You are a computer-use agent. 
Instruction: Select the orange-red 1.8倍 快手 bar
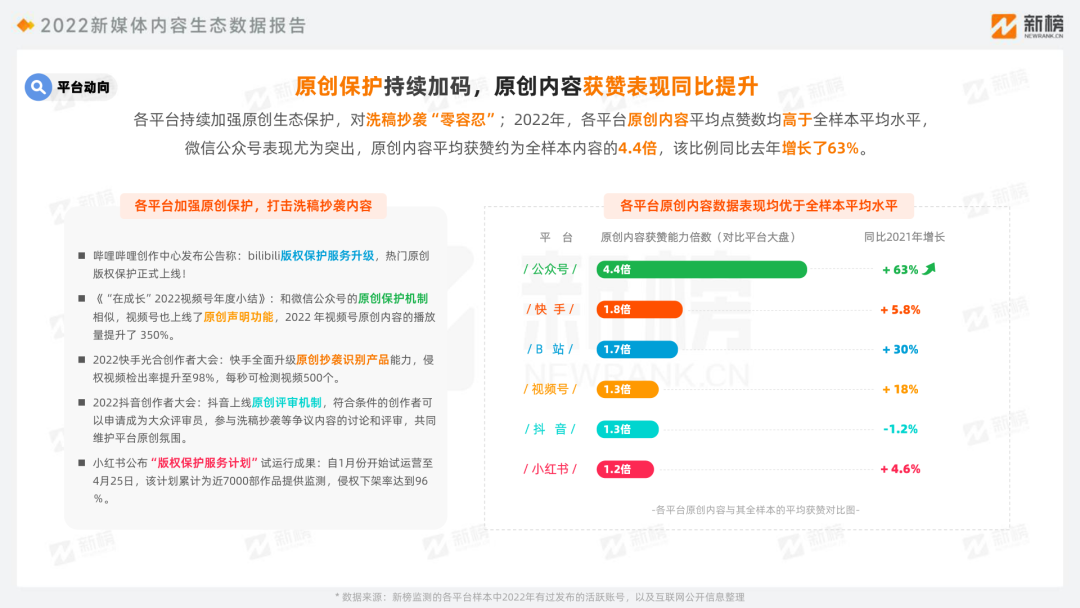639,309
